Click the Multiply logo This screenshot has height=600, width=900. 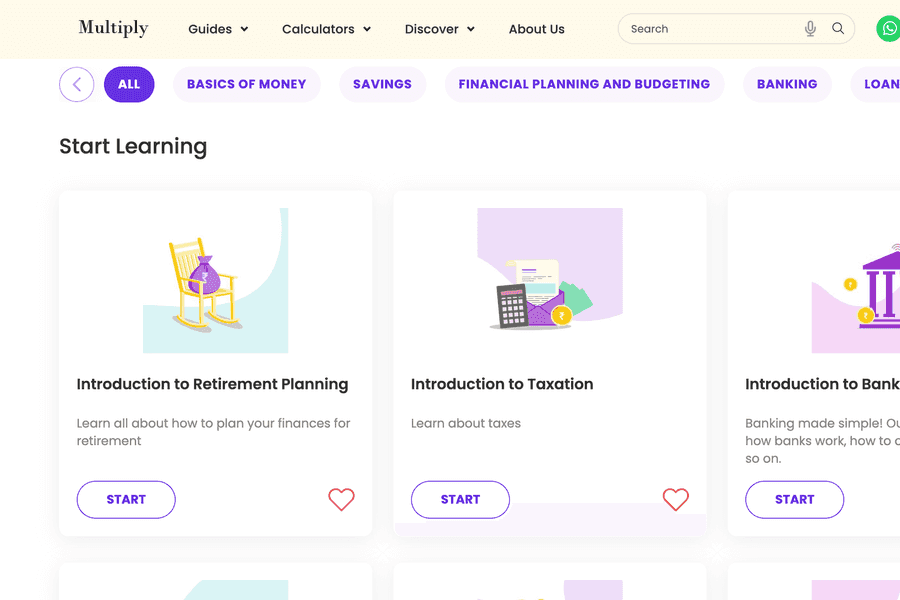point(113,28)
